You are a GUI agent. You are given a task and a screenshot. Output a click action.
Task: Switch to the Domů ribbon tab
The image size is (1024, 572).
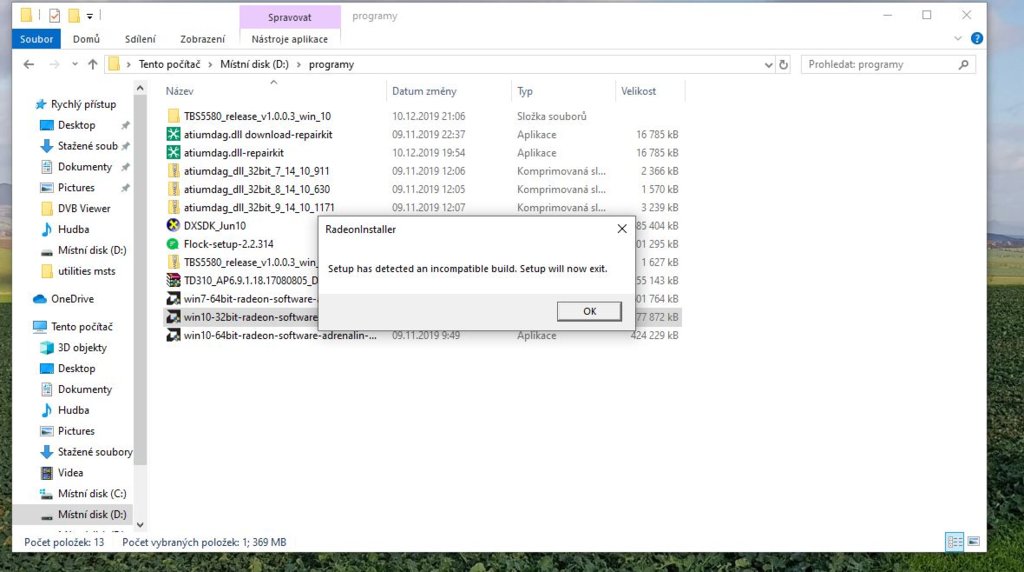tap(86, 39)
